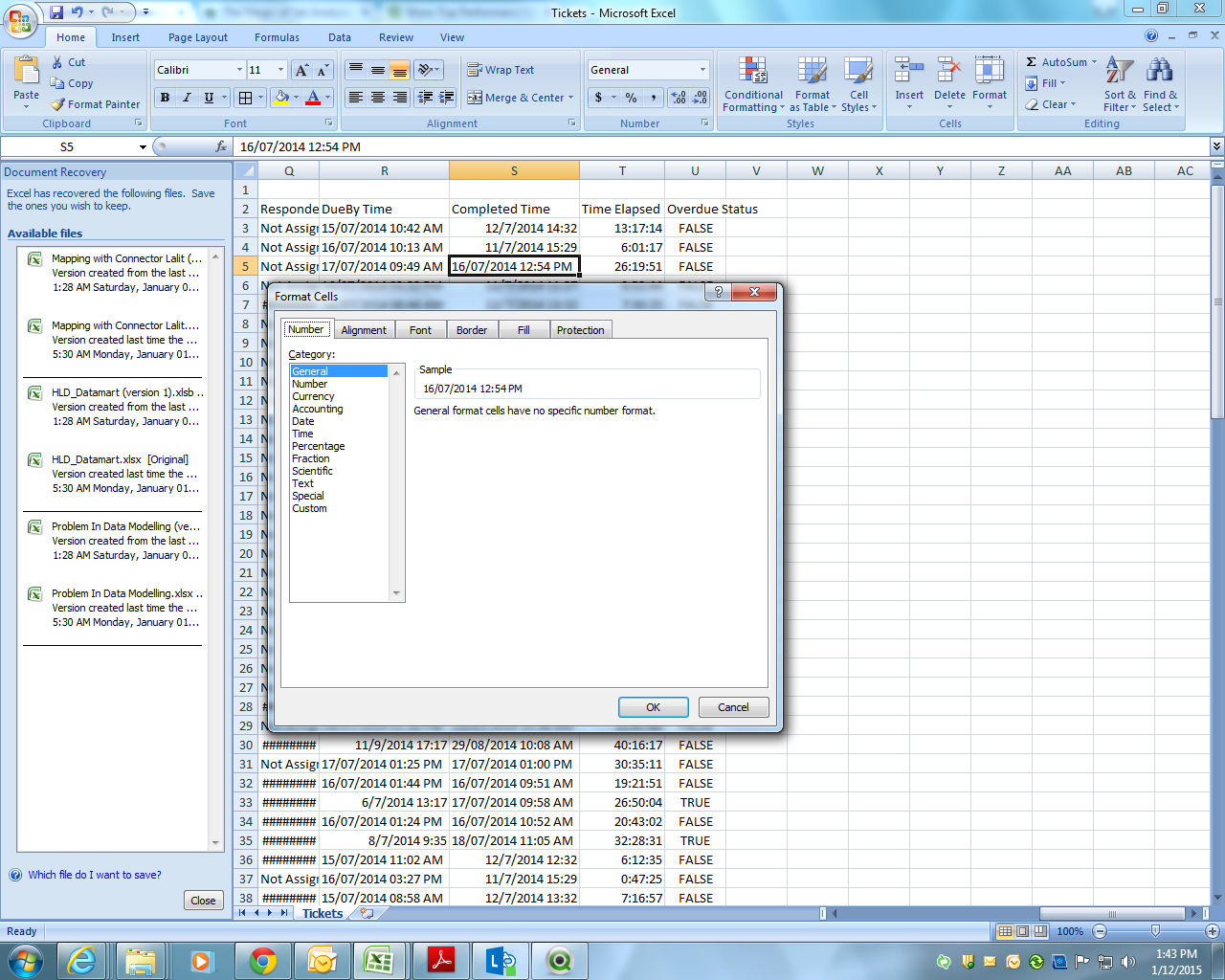Open Find & Select binoculars menu

pos(1160,84)
